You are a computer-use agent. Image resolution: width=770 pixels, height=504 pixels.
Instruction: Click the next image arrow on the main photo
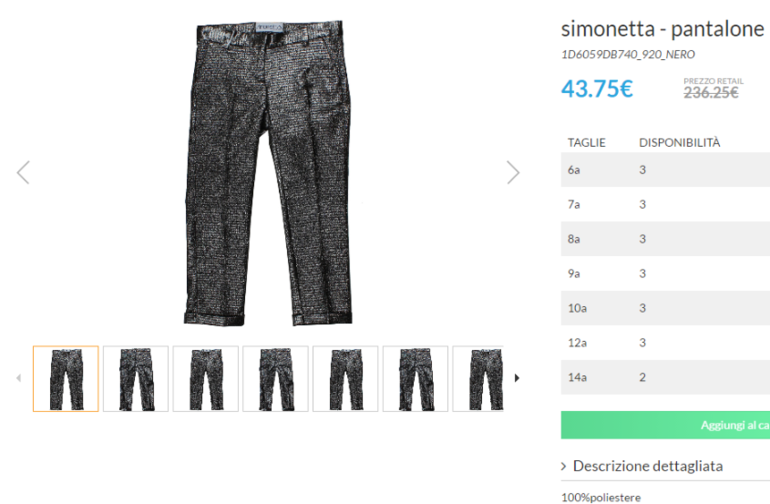513,173
